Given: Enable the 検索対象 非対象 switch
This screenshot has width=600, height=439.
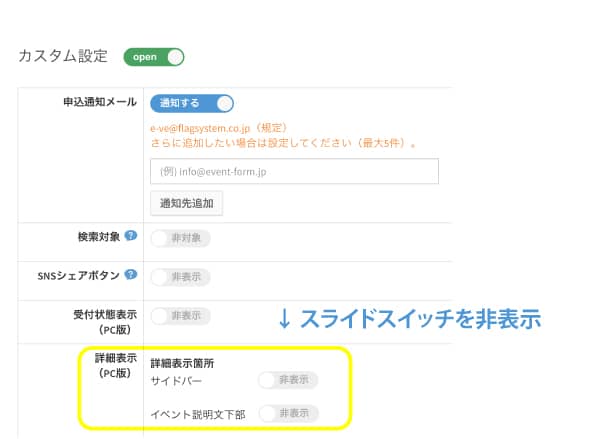Looking at the screenshot, I should [x=180, y=238].
